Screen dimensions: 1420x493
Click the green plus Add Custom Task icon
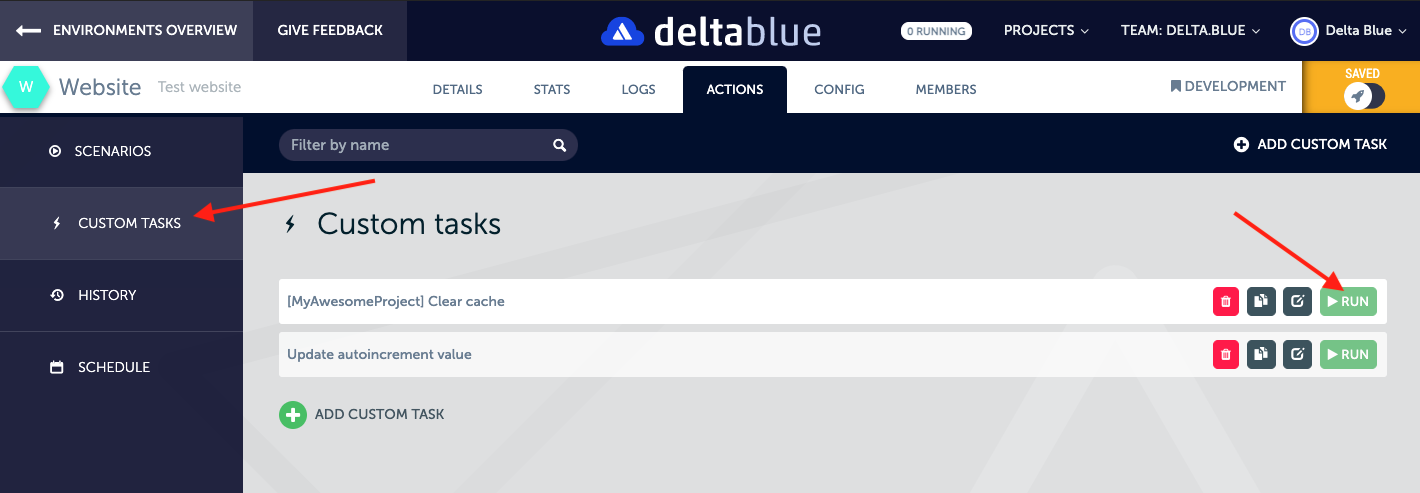[292, 414]
